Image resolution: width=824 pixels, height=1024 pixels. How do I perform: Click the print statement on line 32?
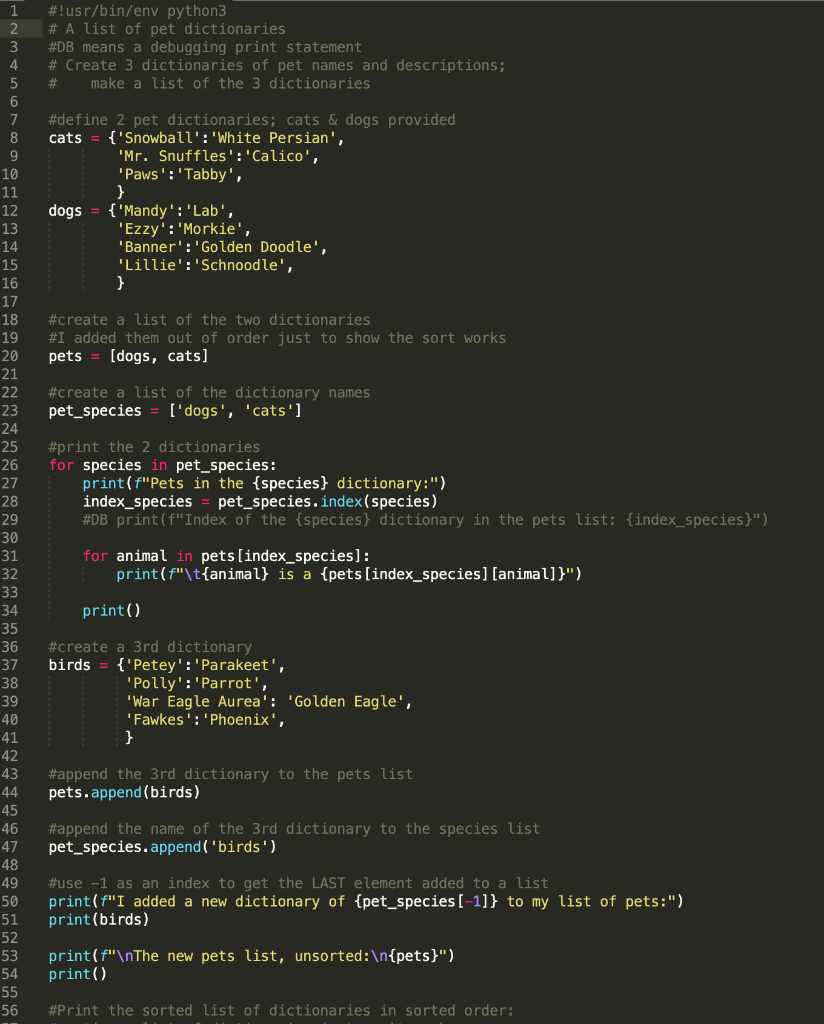349,575
